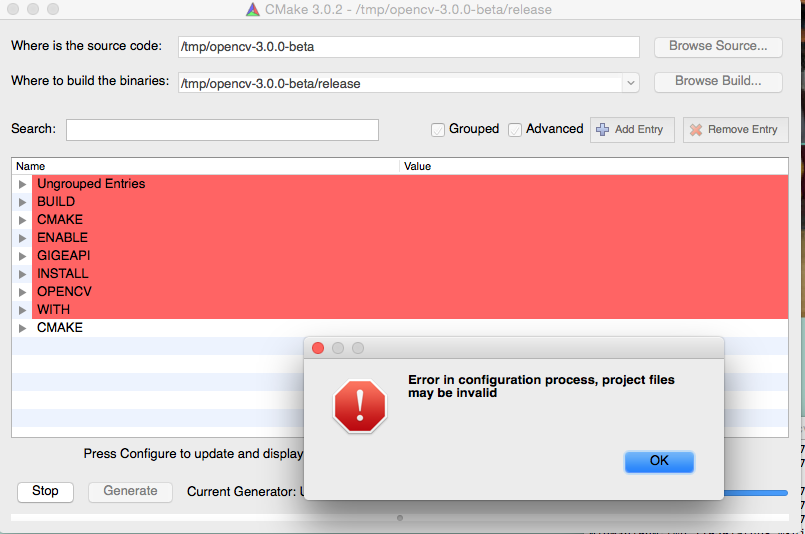This screenshot has height=534, width=805.
Task: Open the build binaries path dropdown
Action: point(630,83)
